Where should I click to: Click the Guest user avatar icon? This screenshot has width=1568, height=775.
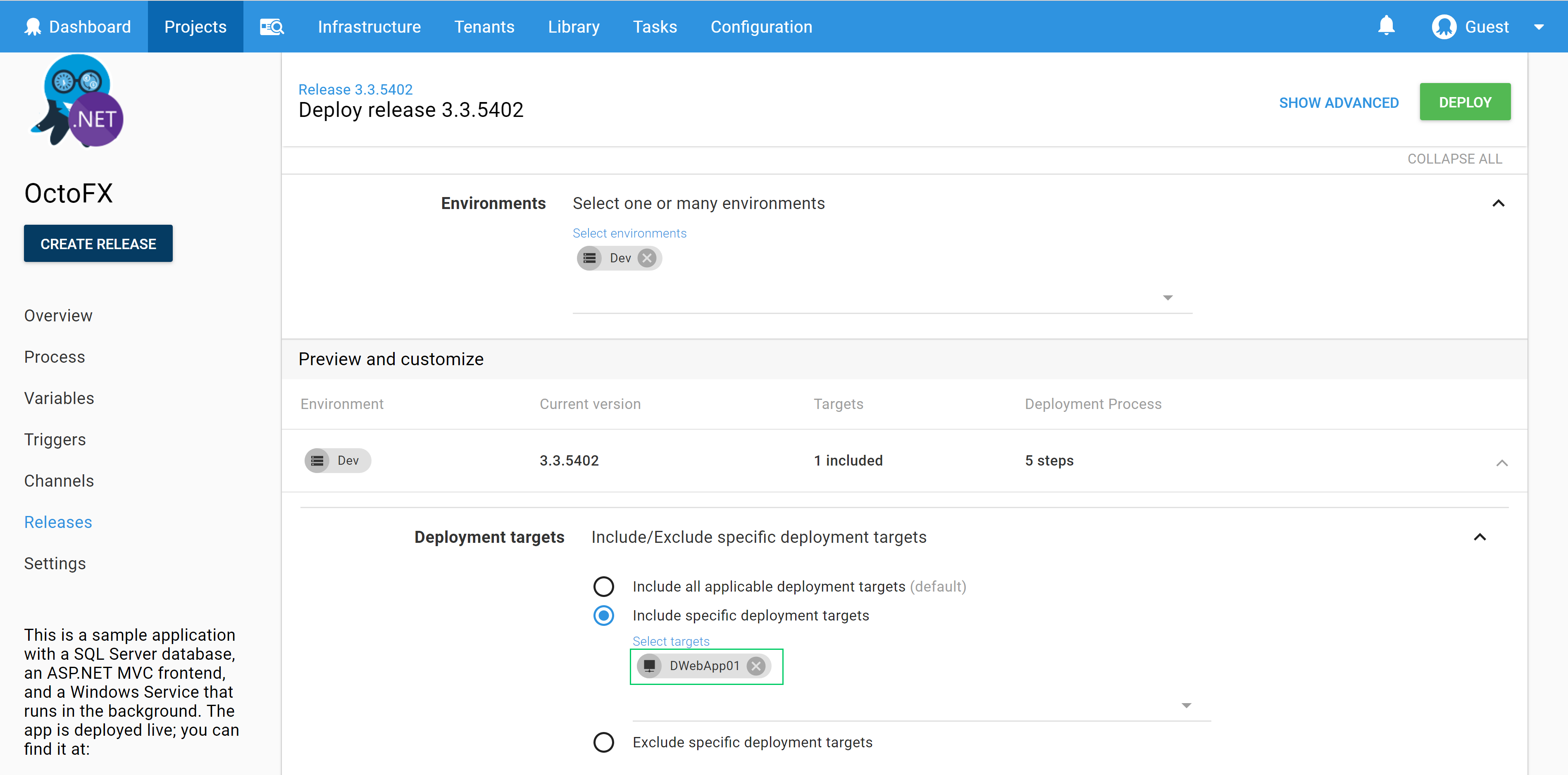1444,27
